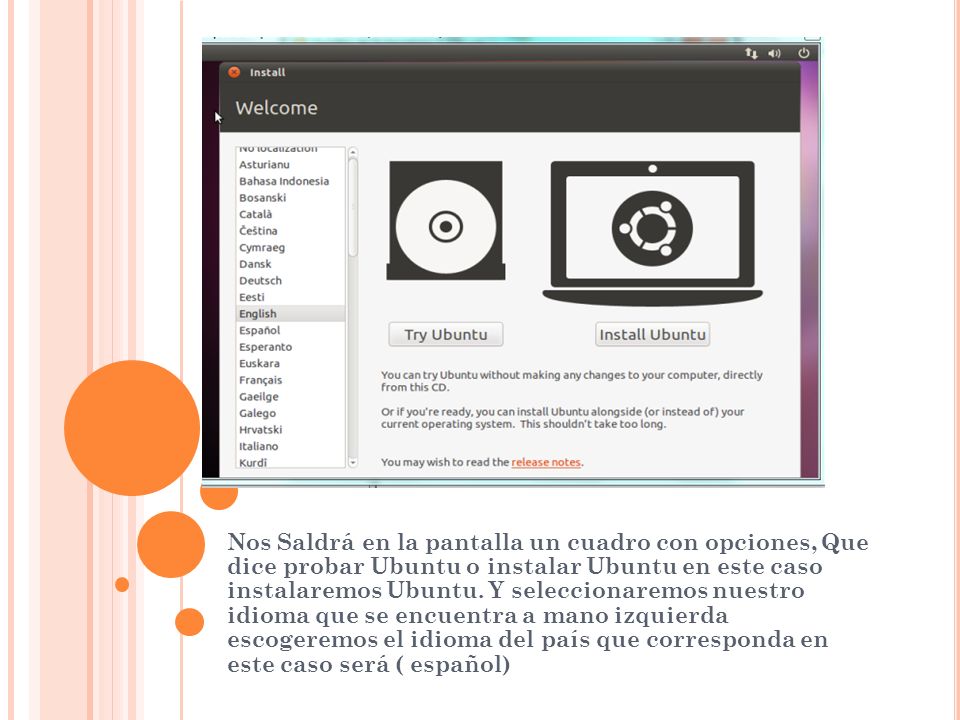Screen dimensions: 960x720
Task: Select Italiano language
Action: (291, 446)
